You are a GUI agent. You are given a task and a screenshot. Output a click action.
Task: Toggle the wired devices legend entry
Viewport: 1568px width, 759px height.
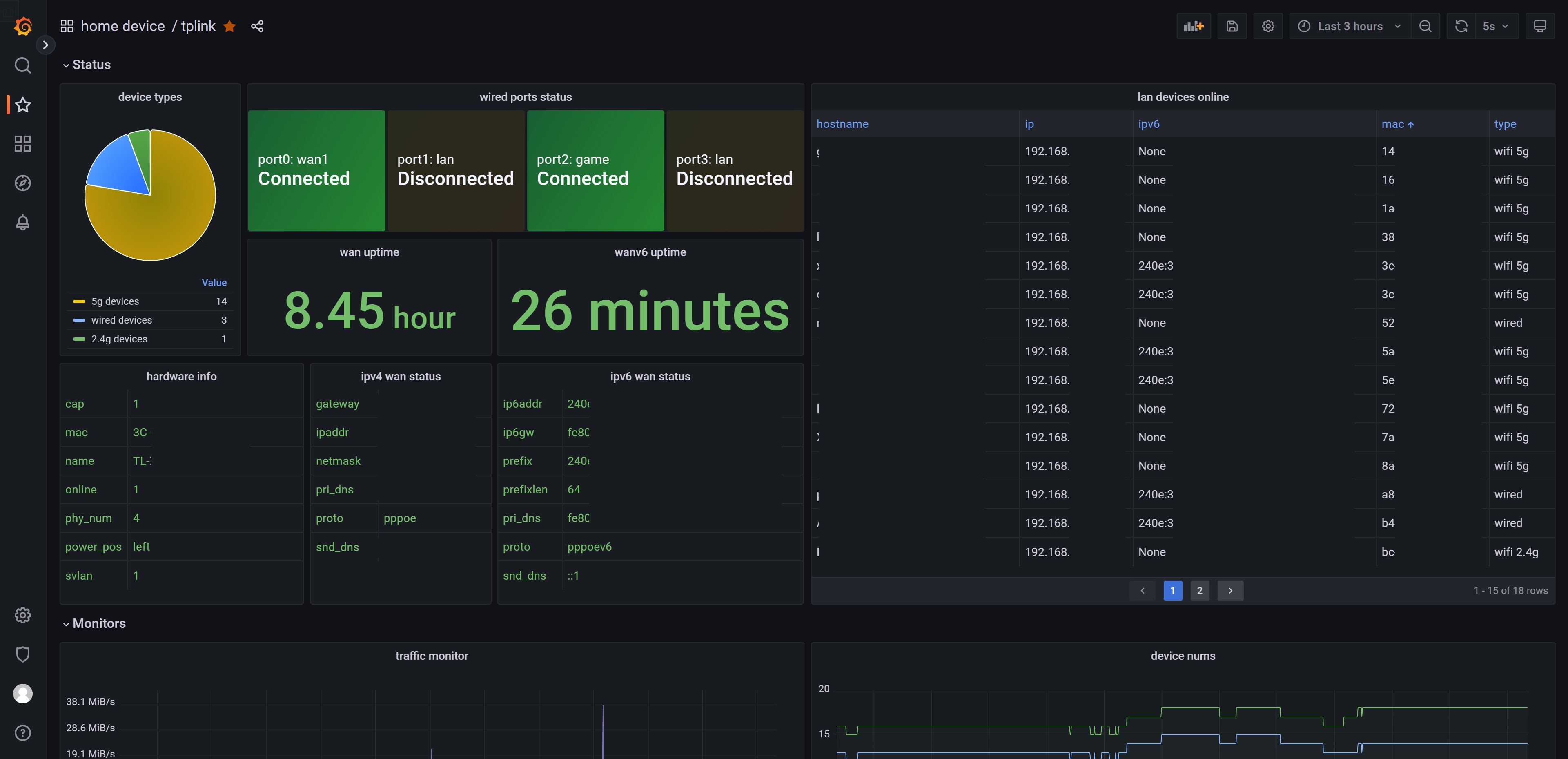[x=121, y=320]
